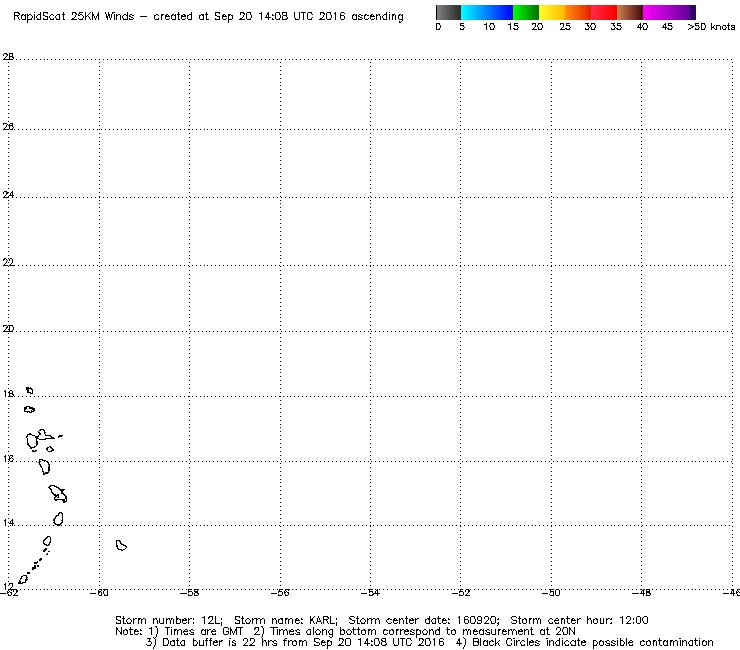Click the '25' legend scale number
Viewport: 740px width, 650px height.
[565, 27]
